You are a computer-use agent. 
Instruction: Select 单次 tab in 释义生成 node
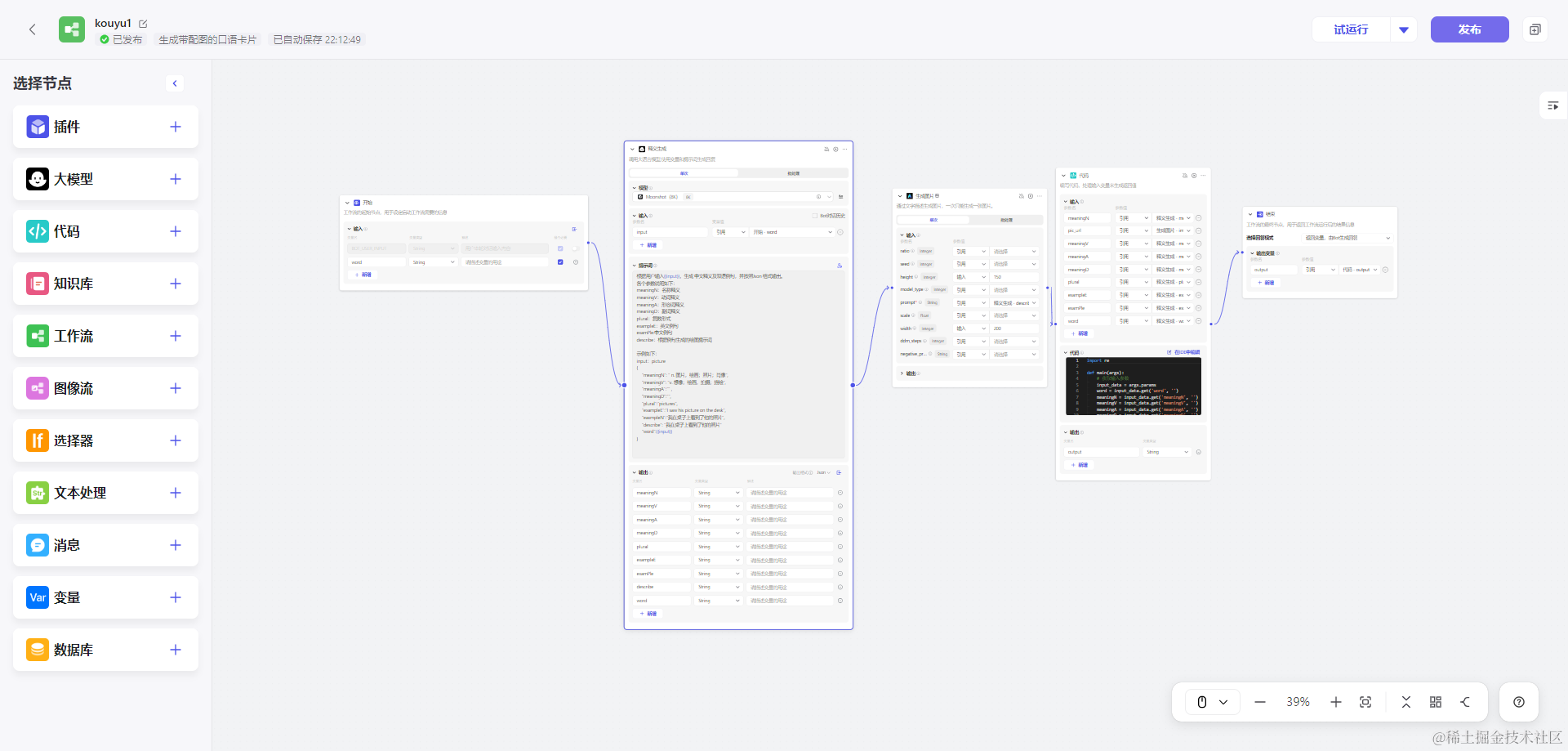(x=684, y=173)
